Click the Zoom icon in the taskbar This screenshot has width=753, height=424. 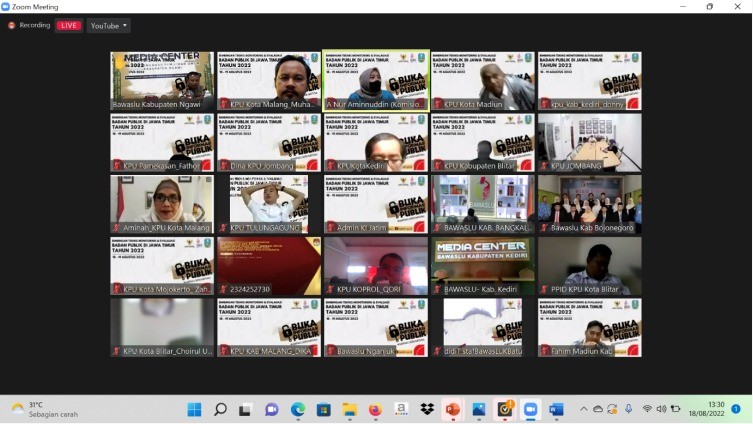(x=530, y=409)
